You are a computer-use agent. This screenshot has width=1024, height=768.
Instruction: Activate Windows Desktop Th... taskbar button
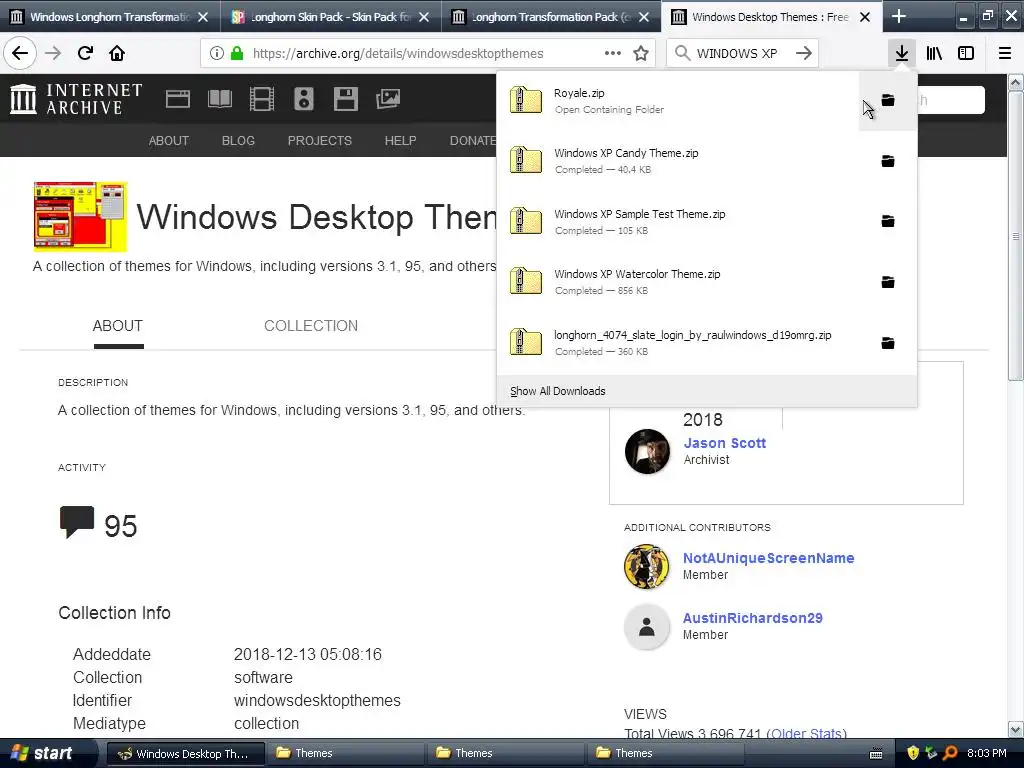185,754
